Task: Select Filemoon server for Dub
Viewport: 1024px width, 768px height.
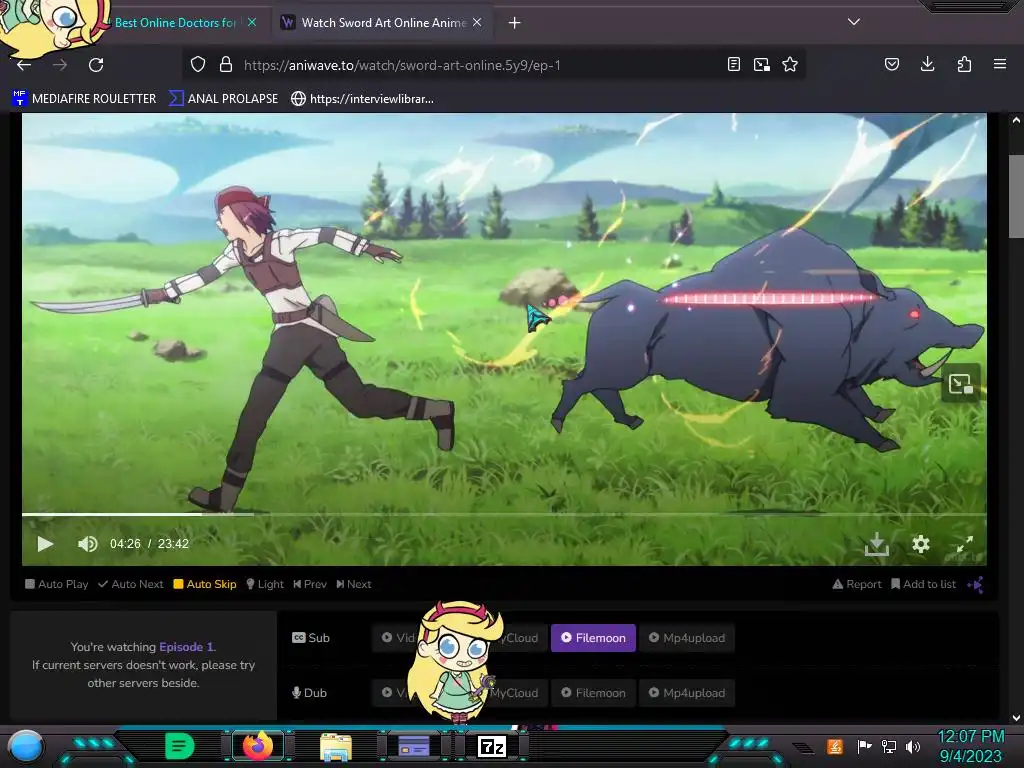Action: [593, 693]
